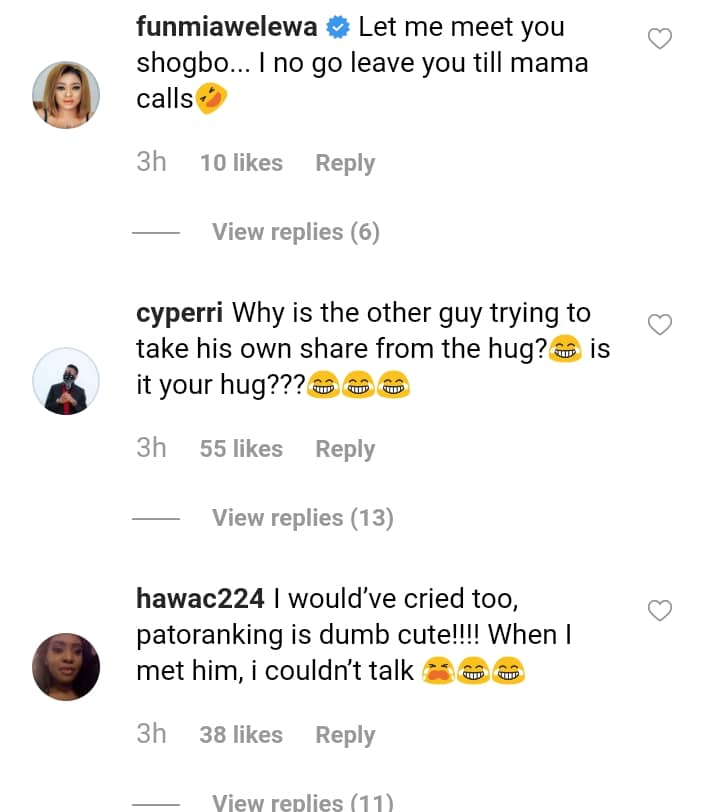The height and width of the screenshot is (812, 720).
Task: Open hawac224's profile picture
Action: coord(66,666)
